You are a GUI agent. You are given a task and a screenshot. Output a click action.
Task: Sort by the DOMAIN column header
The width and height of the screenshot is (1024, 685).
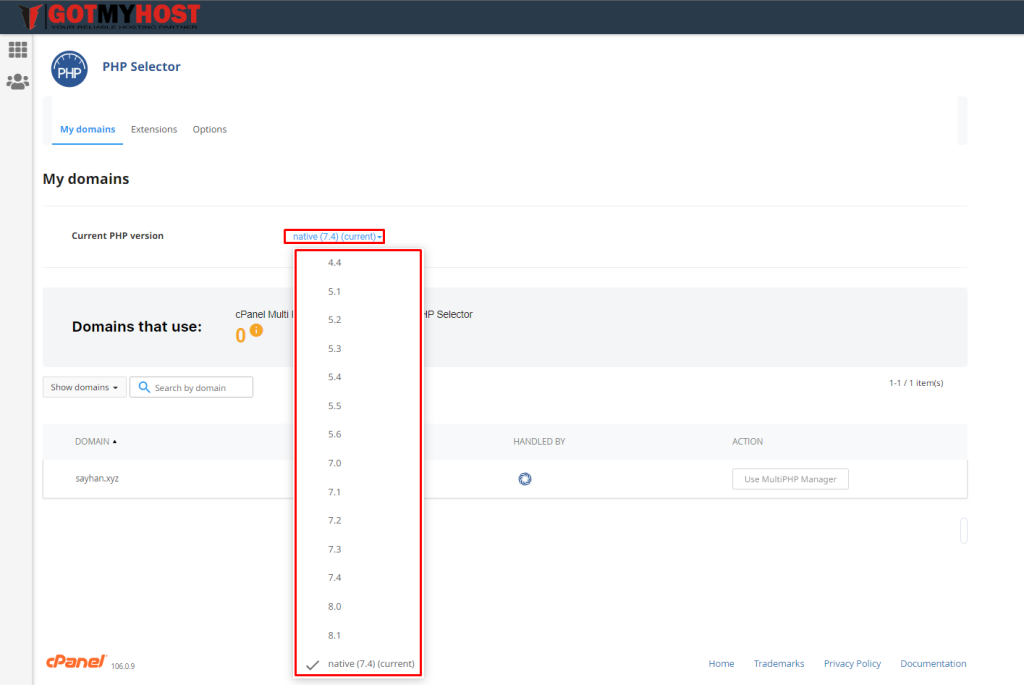(x=95, y=441)
